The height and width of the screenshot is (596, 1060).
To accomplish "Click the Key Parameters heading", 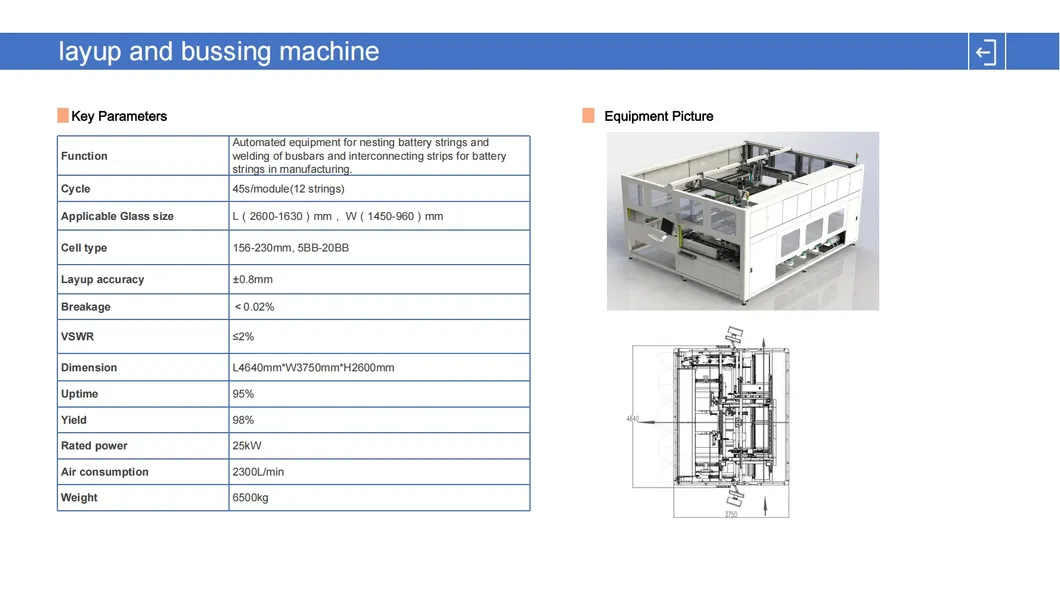I will 119,116.
